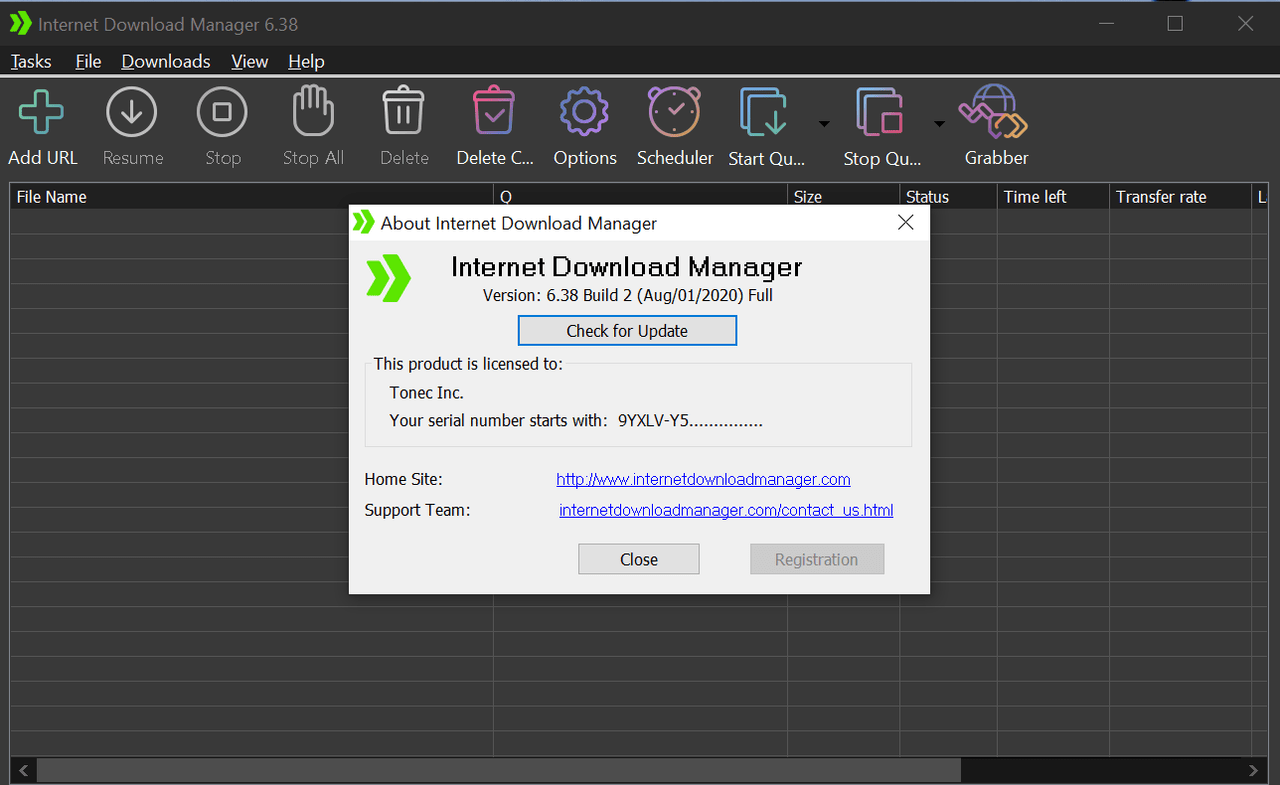Open the internetdownloadmanager.com home site link
This screenshot has width=1280, height=785.
(x=703, y=480)
